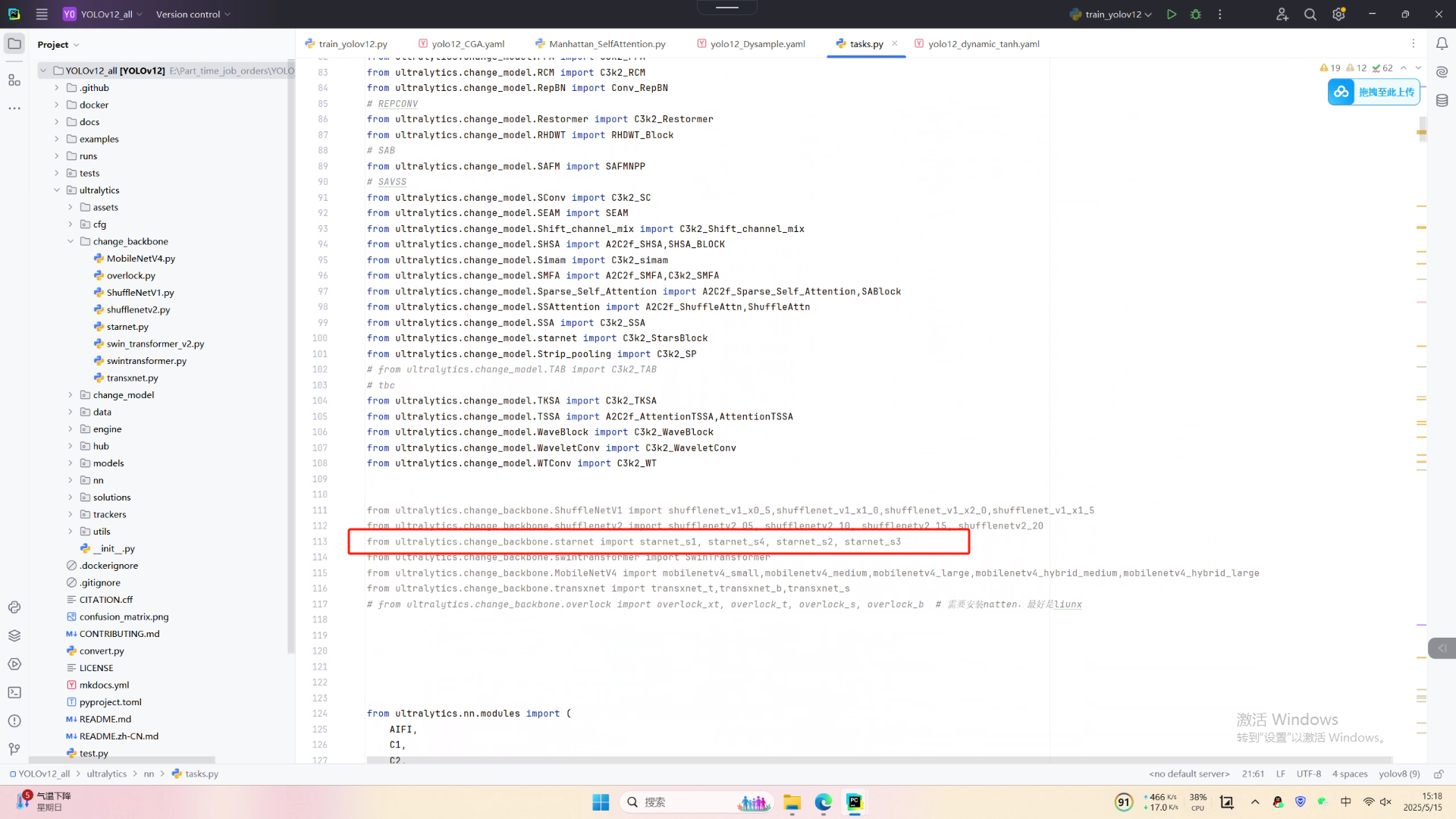Open the train_yolov12 run configuration dropdown
The image size is (1456, 819).
click(x=1111, y=14)
